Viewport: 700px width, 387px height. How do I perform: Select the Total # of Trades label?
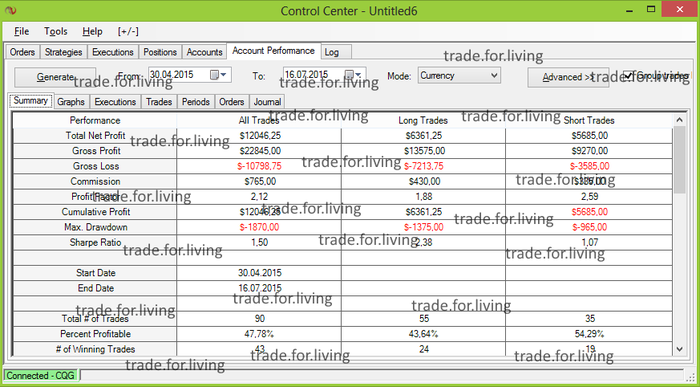[x=95, y=319]
